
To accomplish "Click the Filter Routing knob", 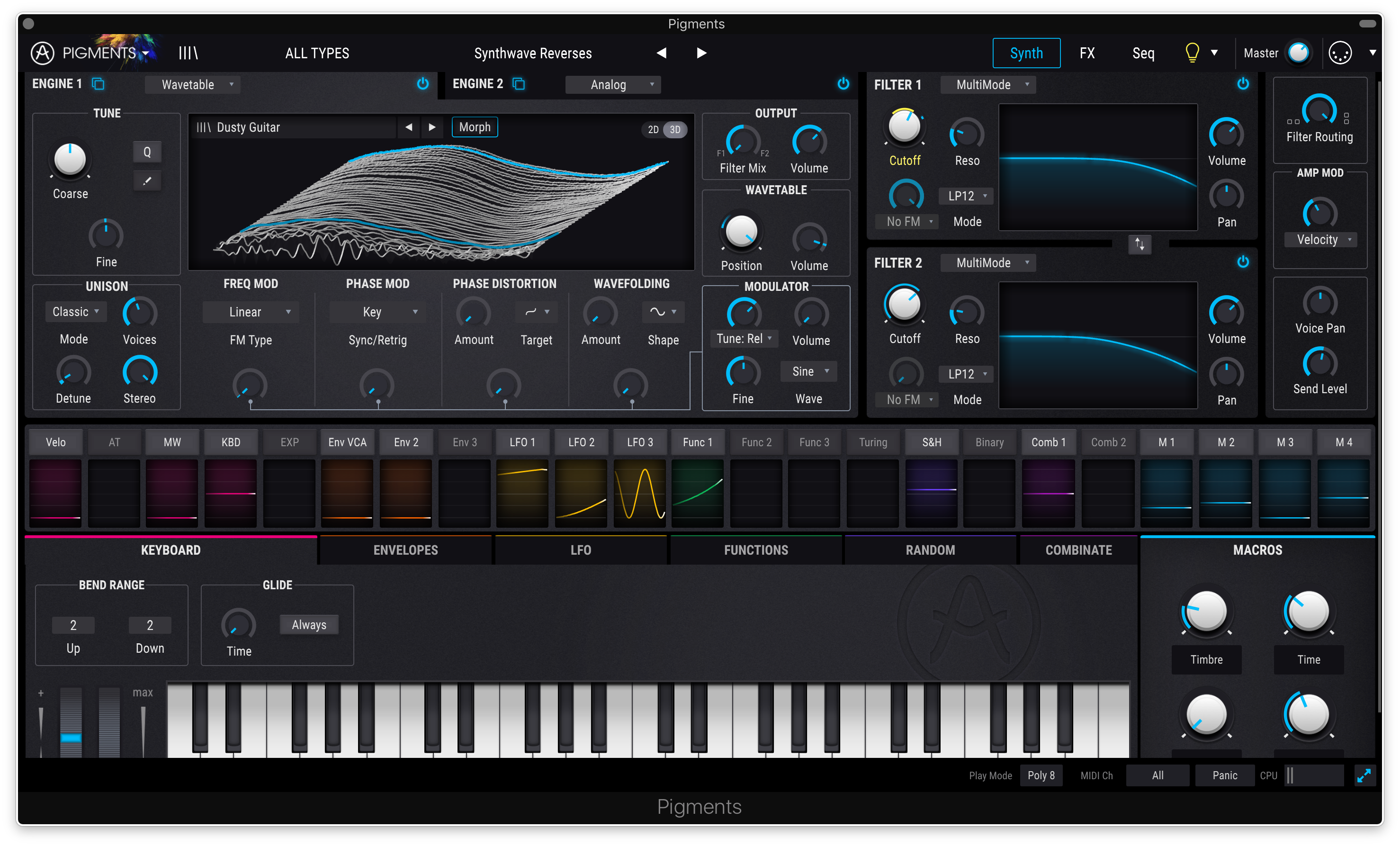I will [1319, 111].
